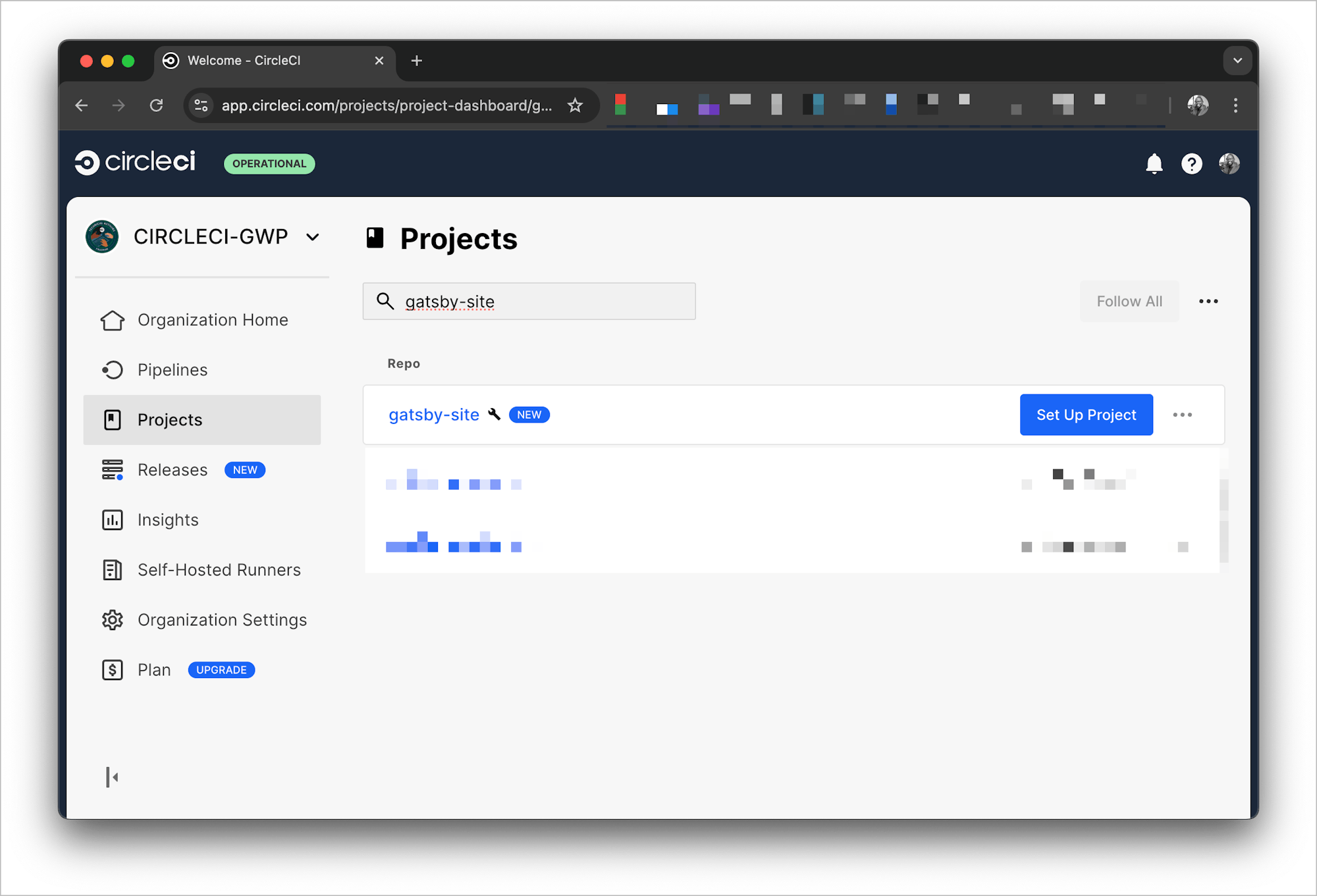Click the Follow All button
Image resolution: width=1317 pixels, height=896 pixels.
[x=1129, y=301]
